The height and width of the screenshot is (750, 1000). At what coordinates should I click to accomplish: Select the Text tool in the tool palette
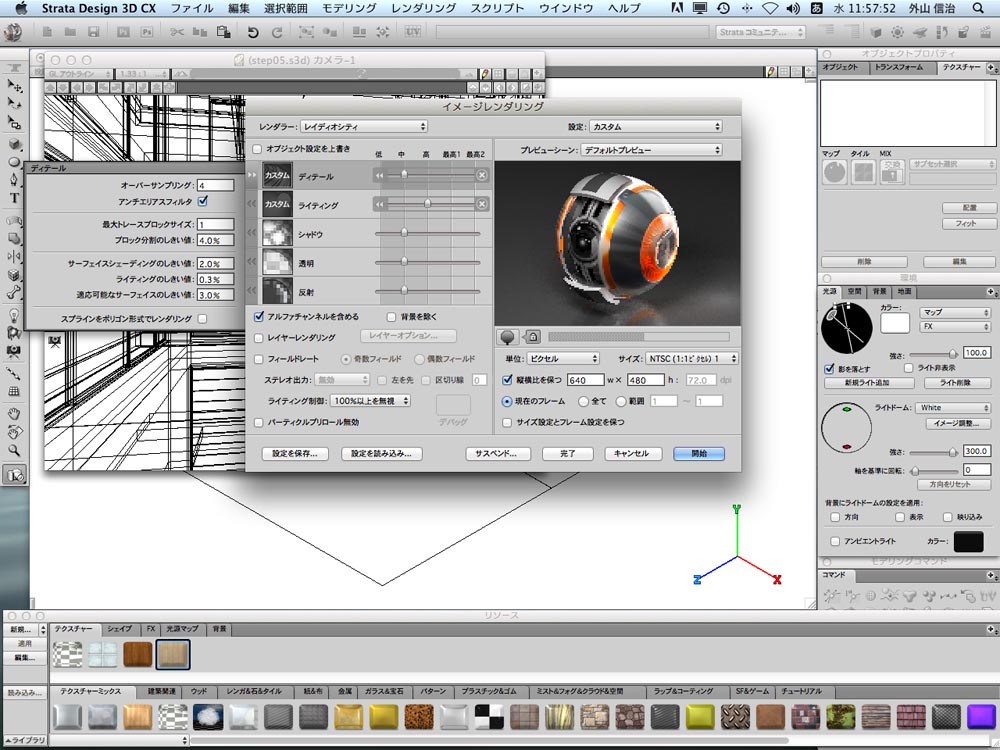point(14,198)
